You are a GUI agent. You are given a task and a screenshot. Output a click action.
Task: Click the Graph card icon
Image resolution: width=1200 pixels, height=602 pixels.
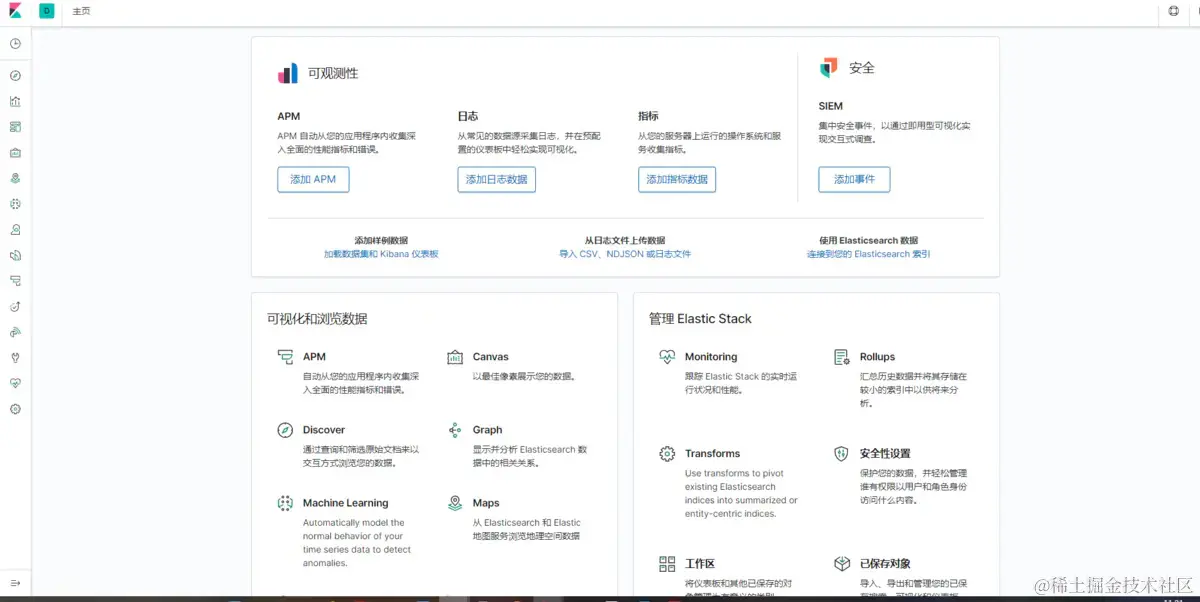[x=455, y=430]
